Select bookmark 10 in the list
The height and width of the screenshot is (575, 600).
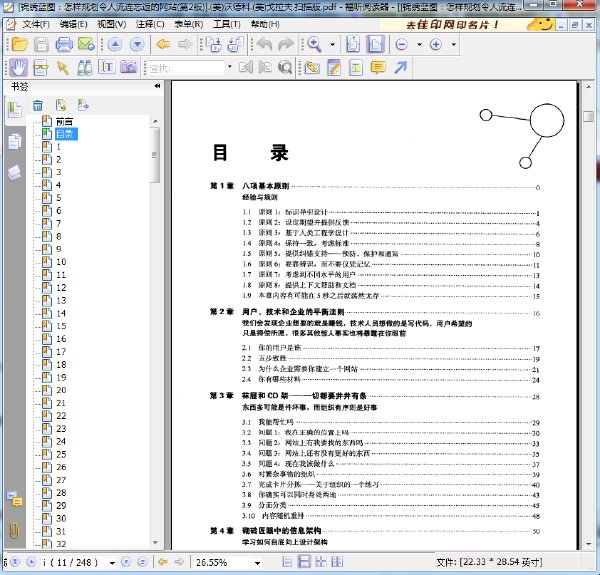[x=61, y=262]
